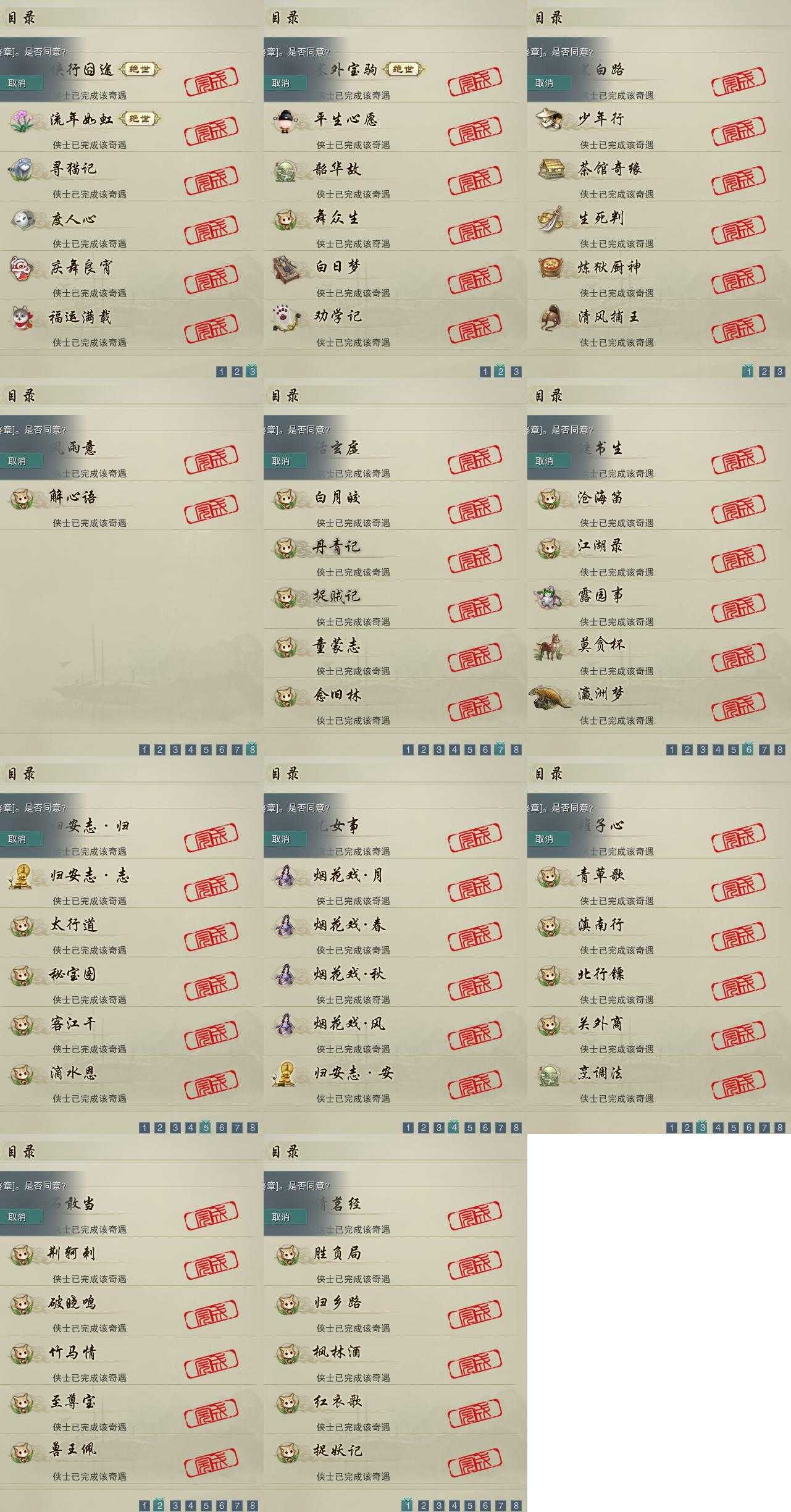
Task: Click the paw print icon next to 劝学记
Action: tap(285, 317)
